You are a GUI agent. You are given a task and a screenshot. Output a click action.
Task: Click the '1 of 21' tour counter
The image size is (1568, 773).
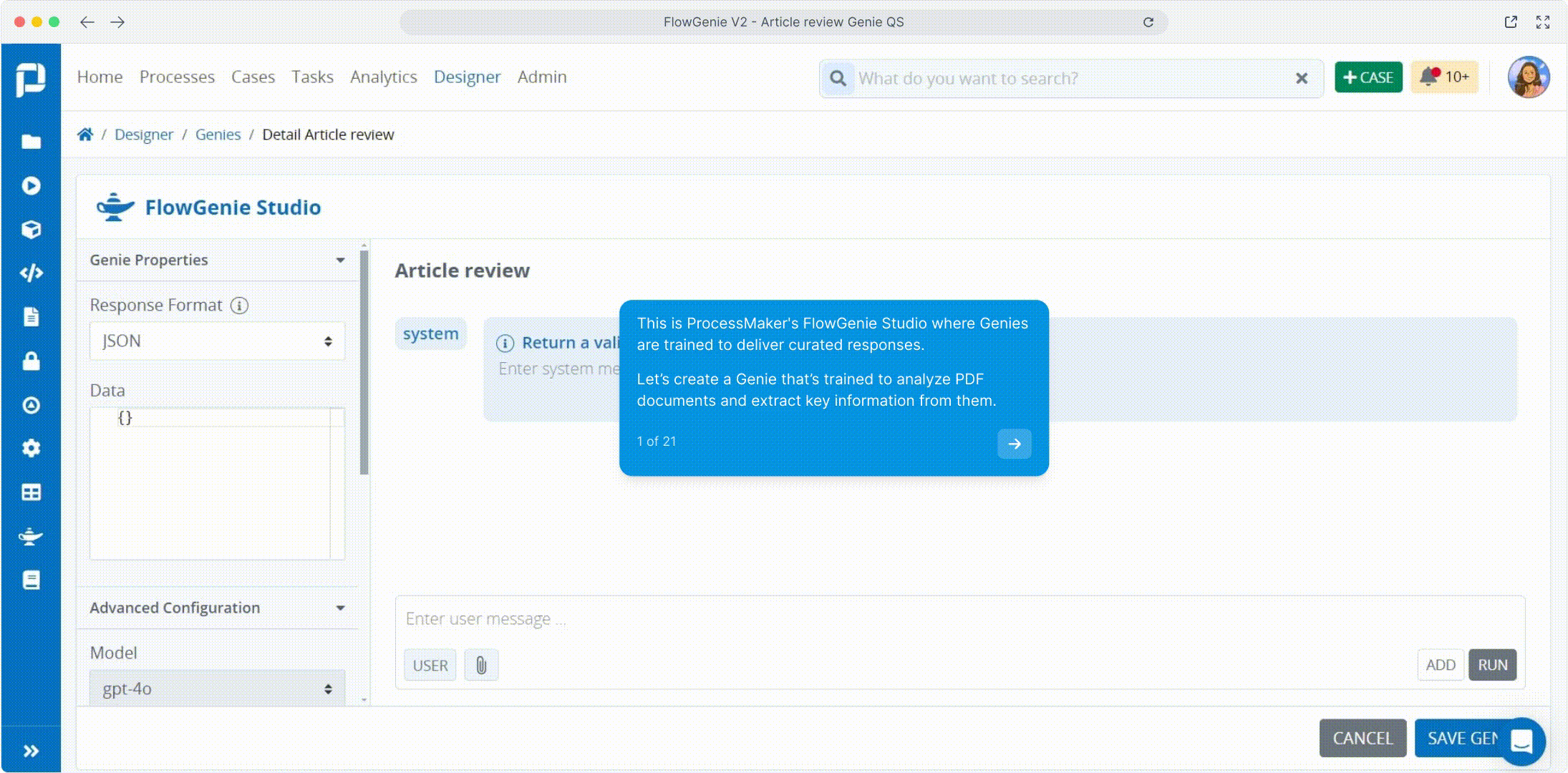pyautogui.click(x=656, y=442)
